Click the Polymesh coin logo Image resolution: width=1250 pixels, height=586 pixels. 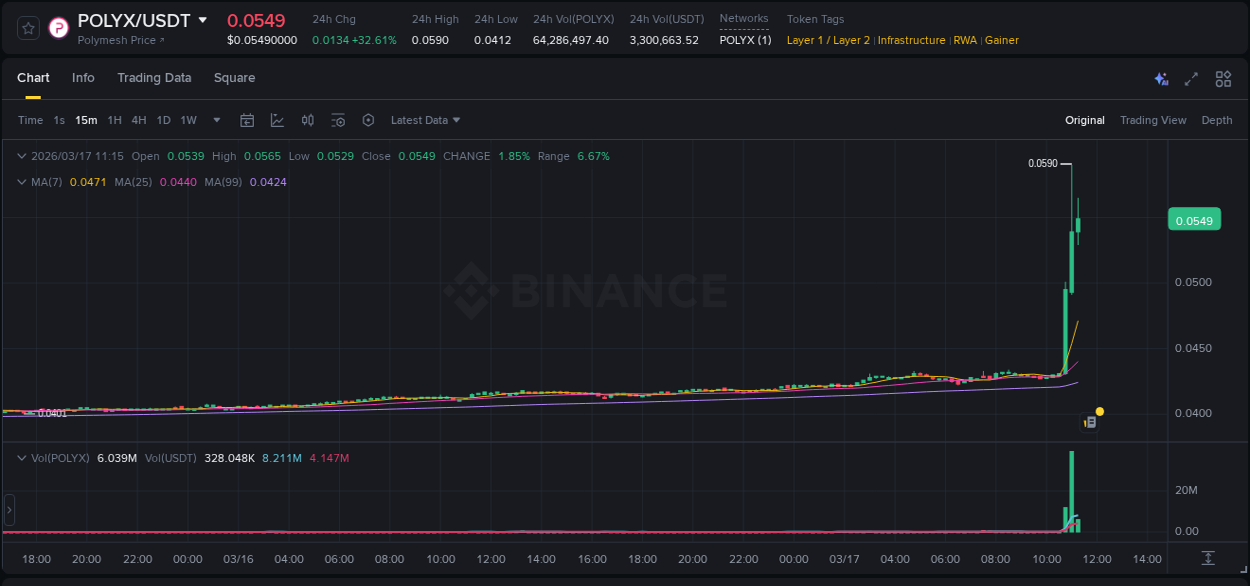[x=58, y=28]
